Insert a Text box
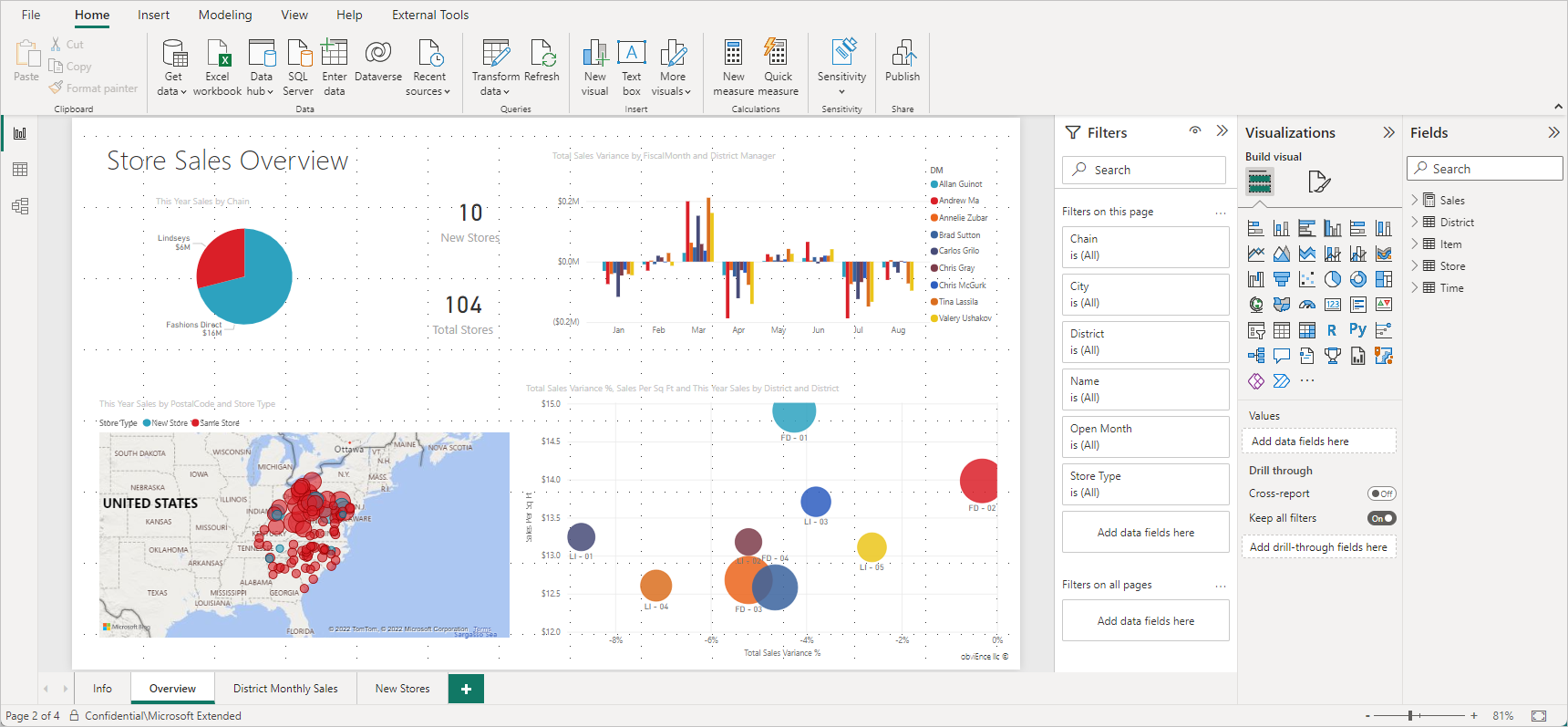1568x727 pixels. [x=631, y=67]
